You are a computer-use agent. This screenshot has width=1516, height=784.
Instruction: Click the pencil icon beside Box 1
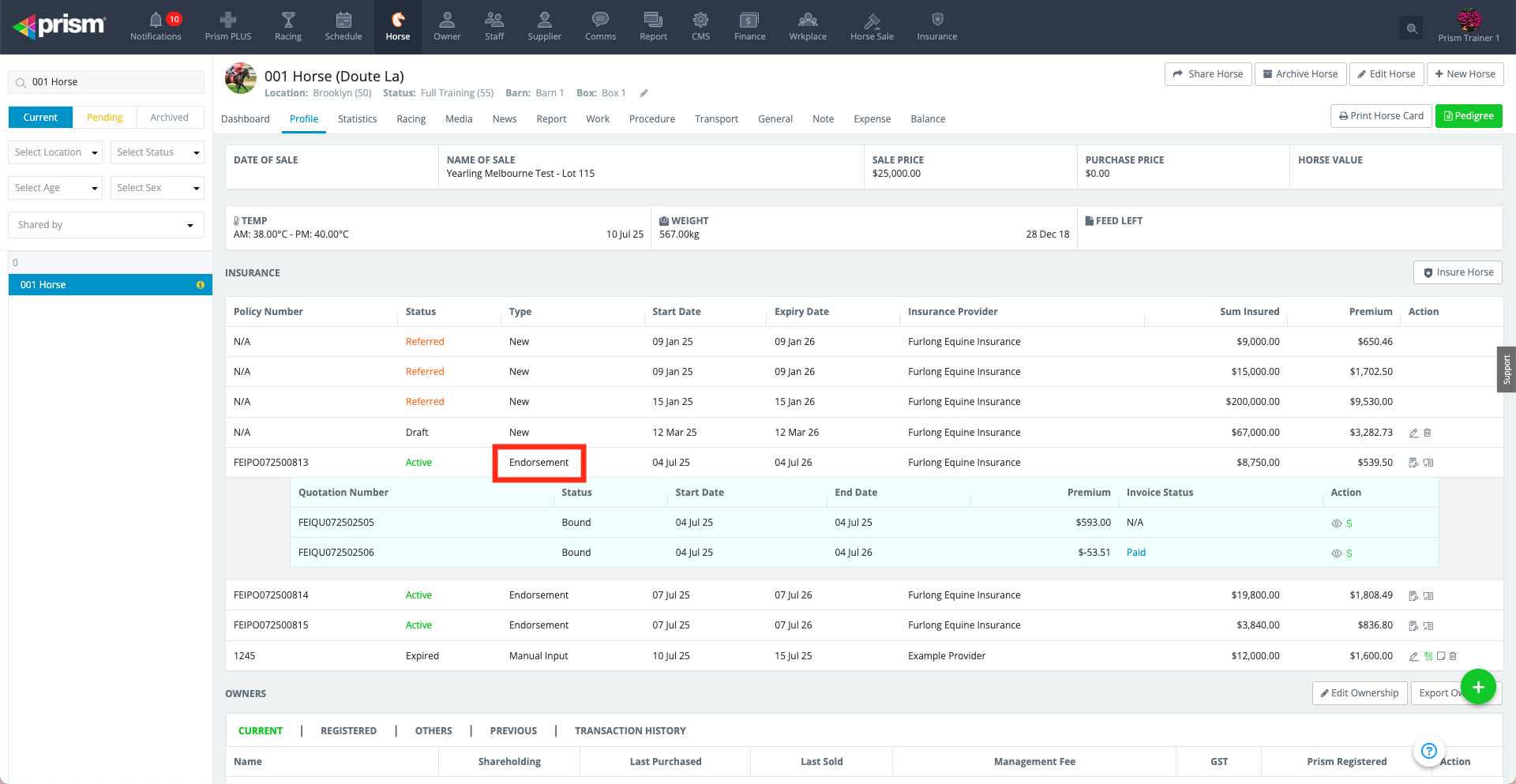[644, 93]
